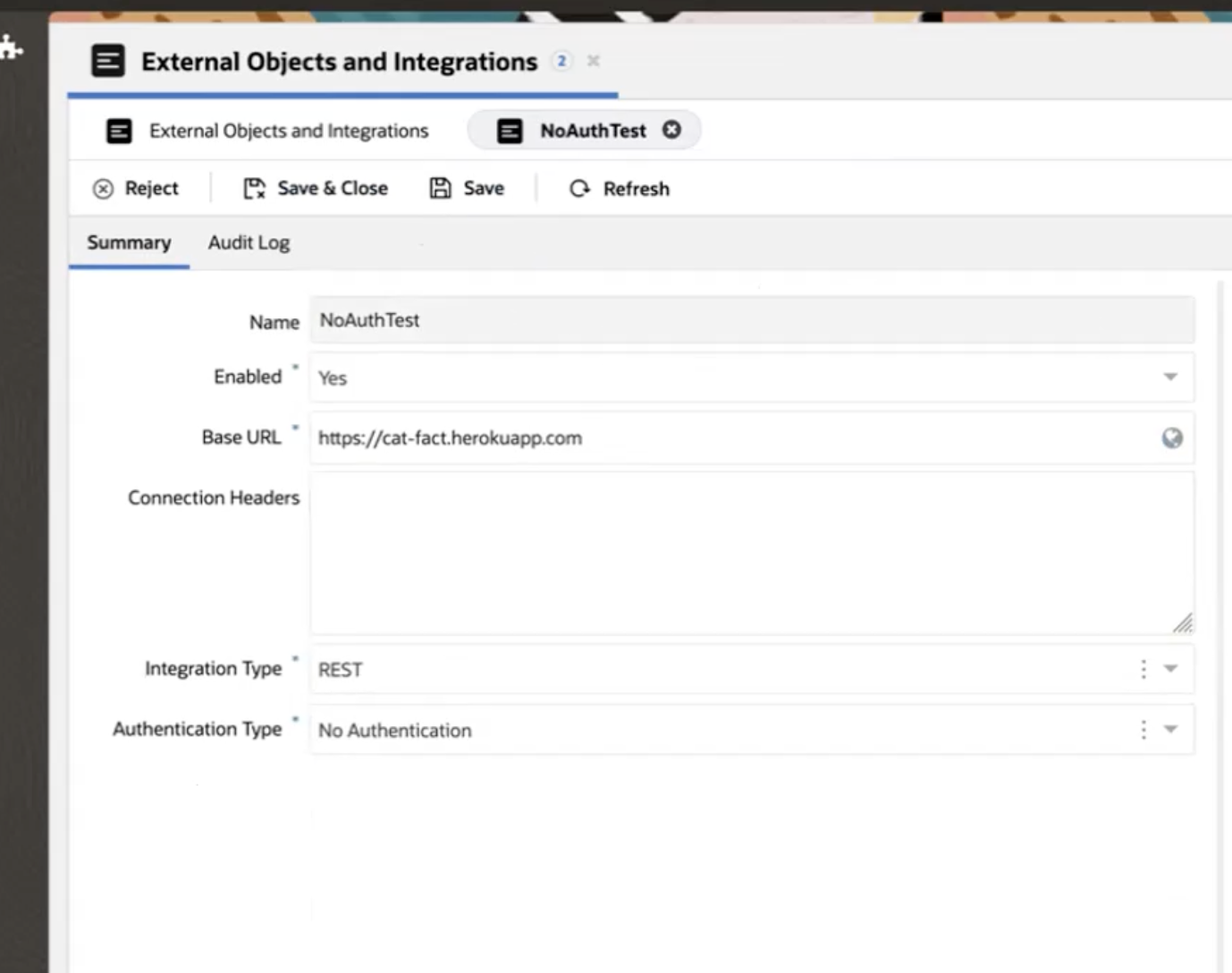Click inside the Connection Headers text area

coord(751,550)
